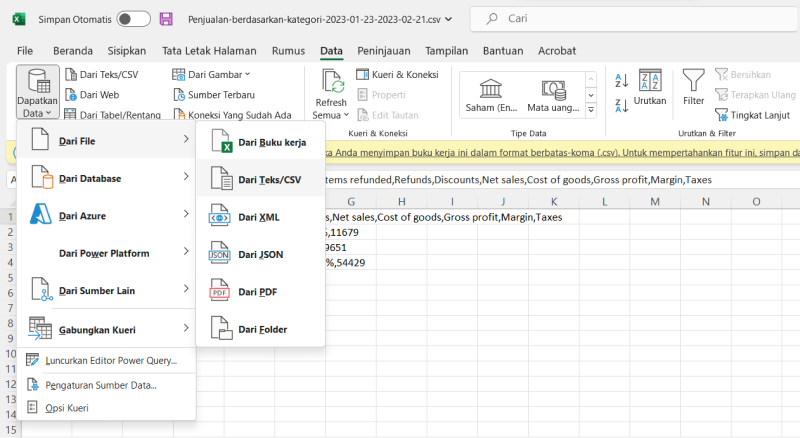800x438 pixels.
Task: Click the Cari search box
Action: tap(634, 19)
